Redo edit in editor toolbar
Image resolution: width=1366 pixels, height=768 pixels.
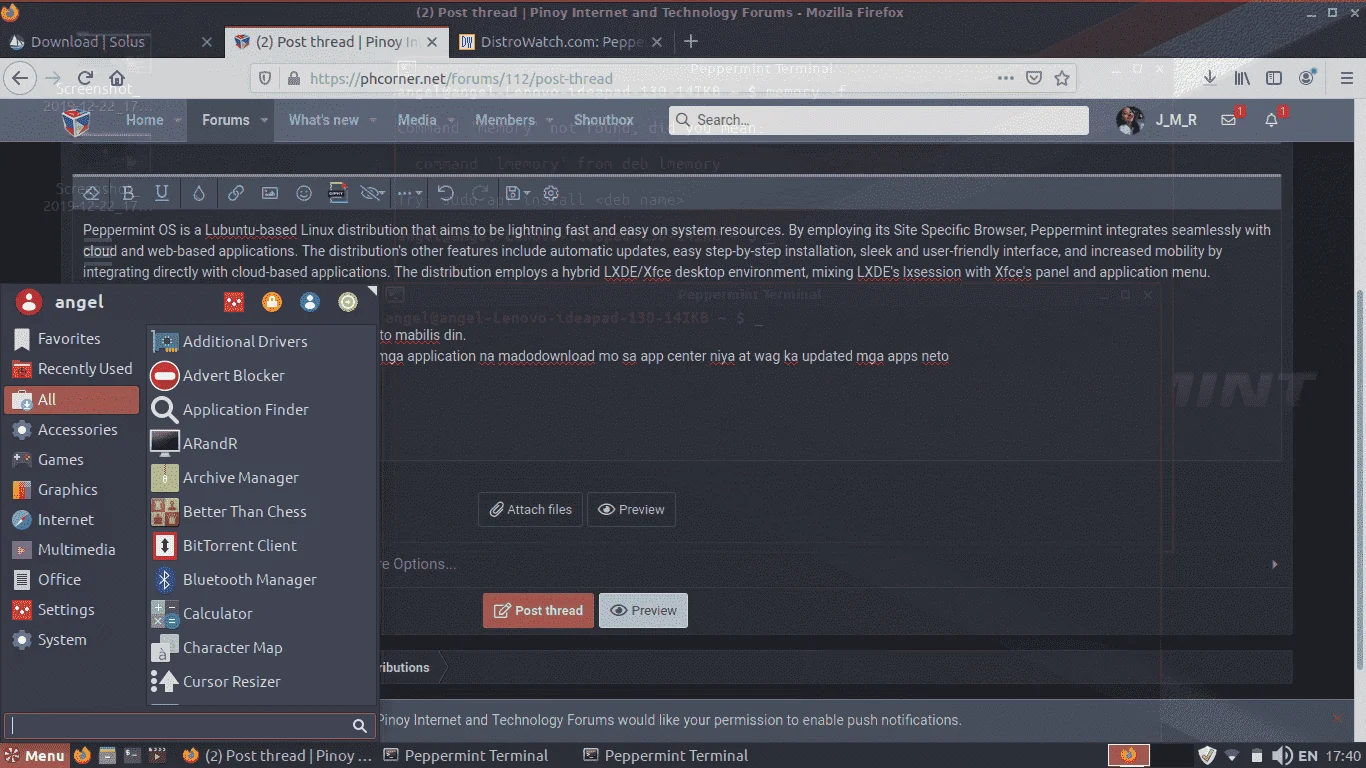[480, 193]
